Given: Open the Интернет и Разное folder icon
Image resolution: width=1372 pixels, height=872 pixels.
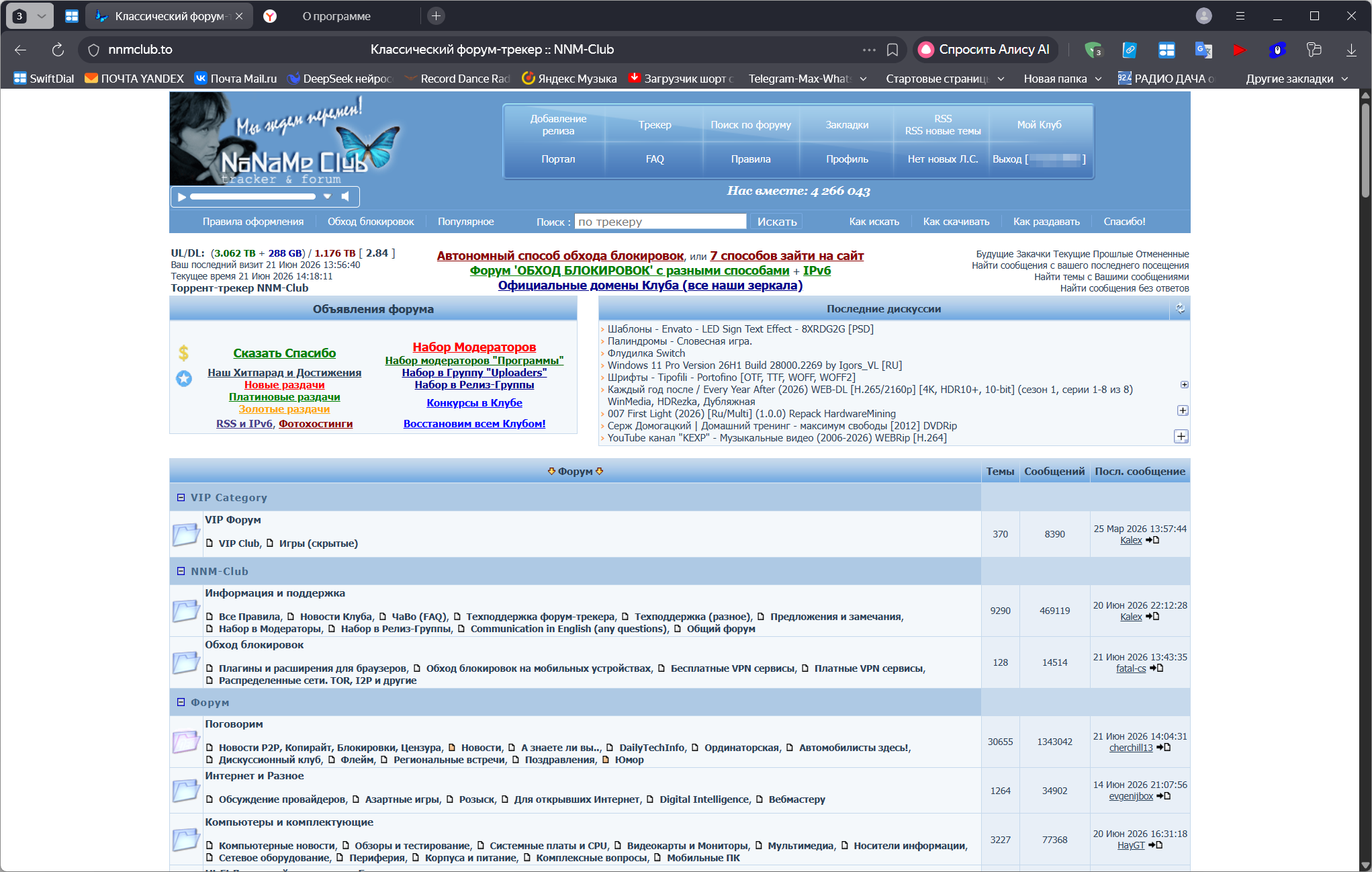Looking at the screenshot, I should click(x=186, y=791).
